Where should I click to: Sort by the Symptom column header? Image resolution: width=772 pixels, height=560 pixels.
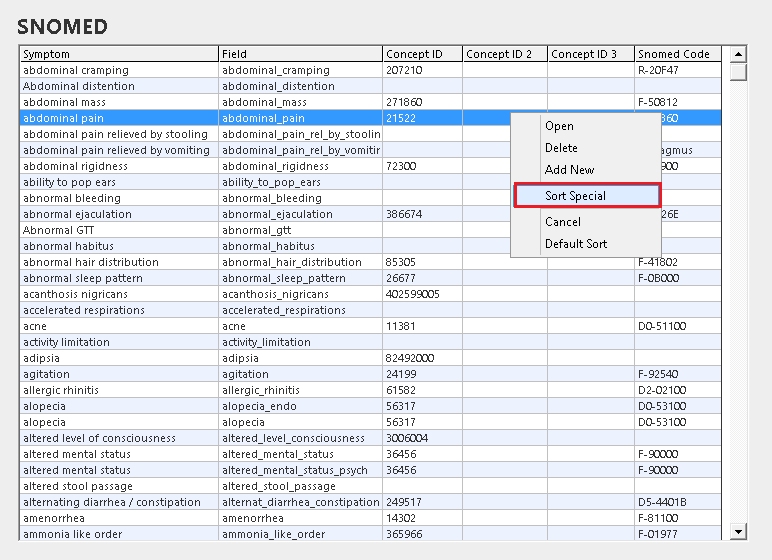point(119,54)
